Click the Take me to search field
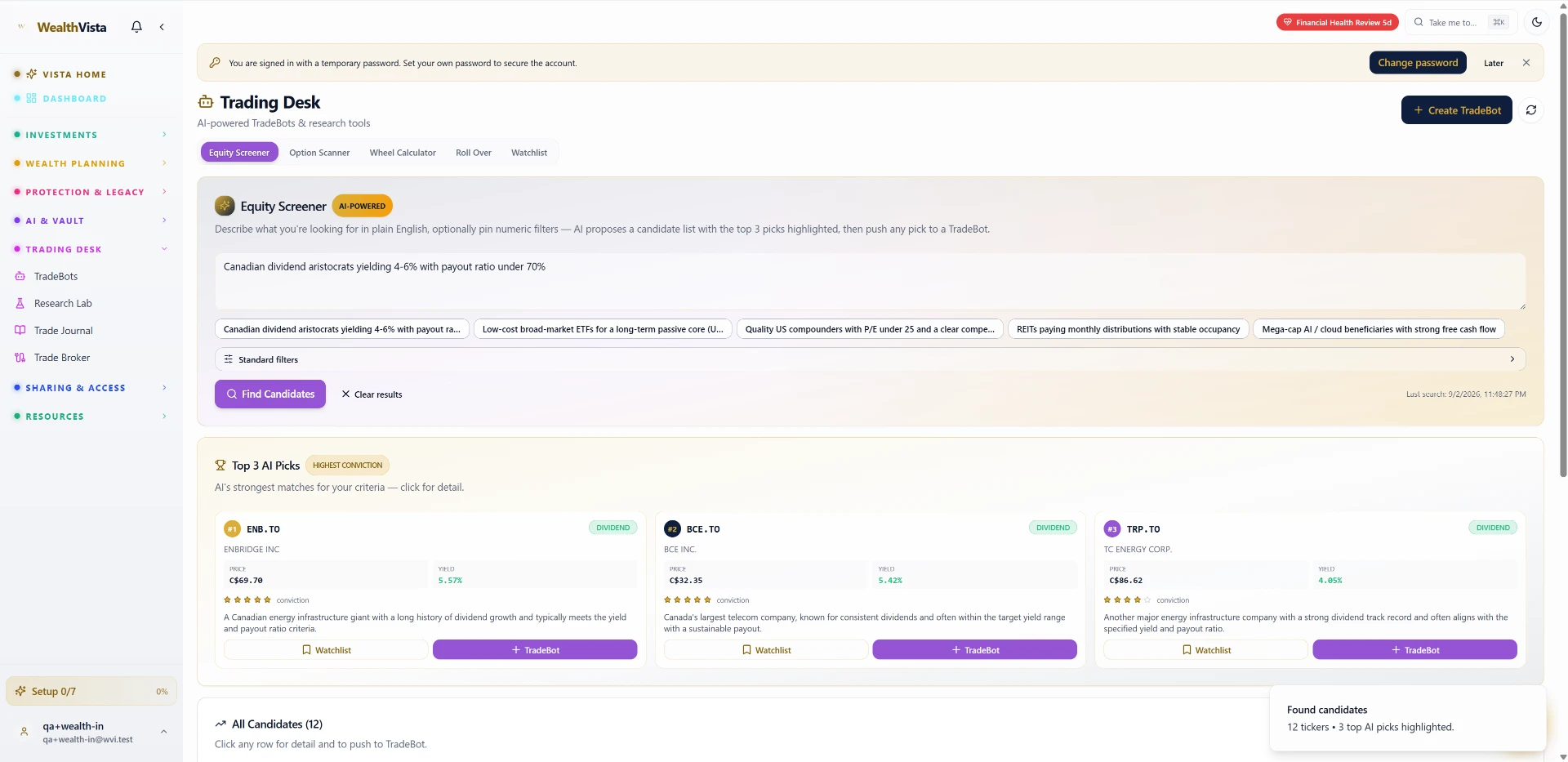 (1460, 22)
